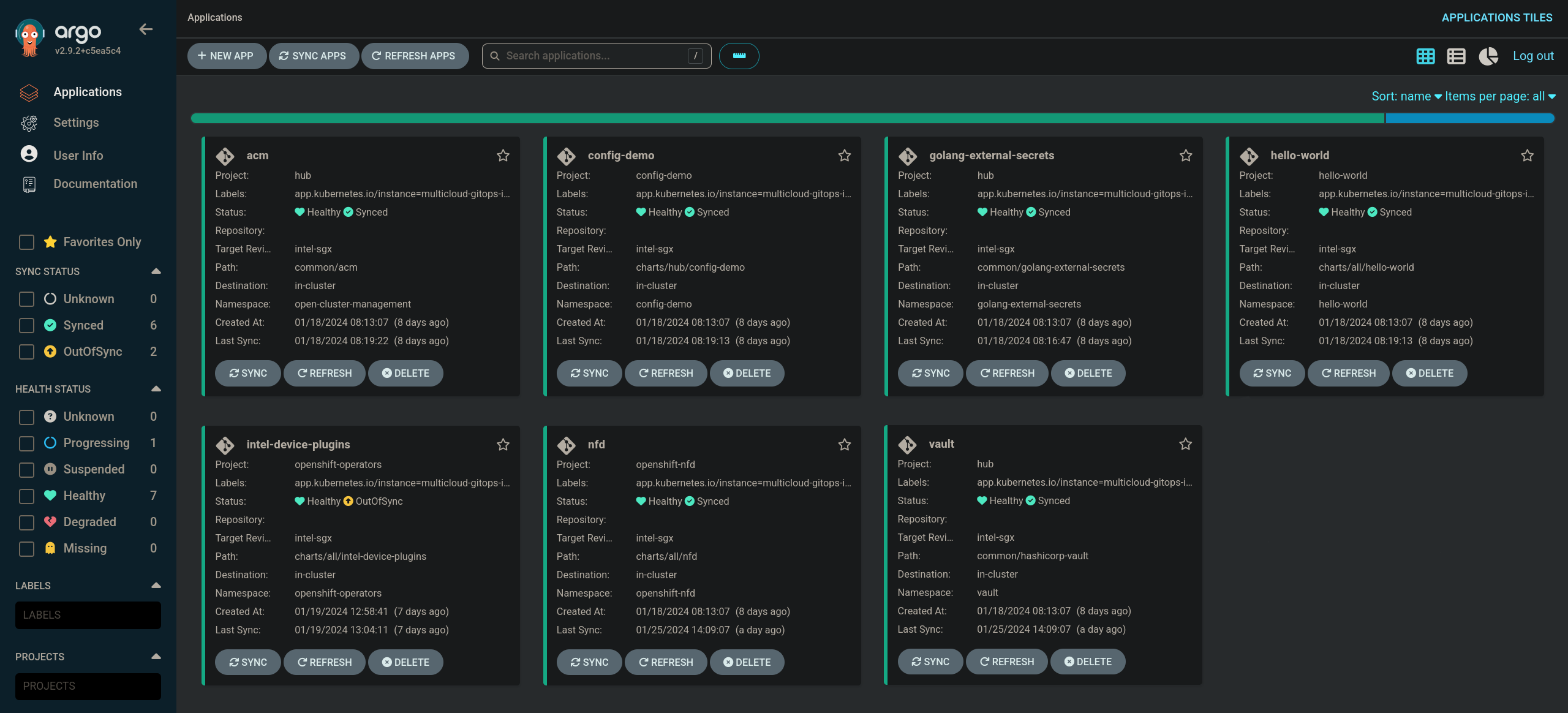
Task: Click hello-world git source icon
Action: (1249, 156)
